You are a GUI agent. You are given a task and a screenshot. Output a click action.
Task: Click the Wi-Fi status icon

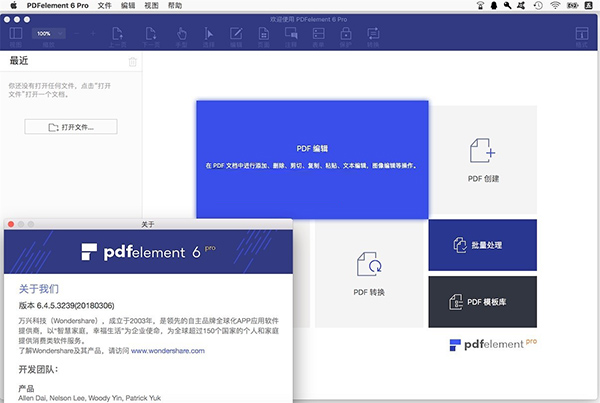(x=555, y=5)
